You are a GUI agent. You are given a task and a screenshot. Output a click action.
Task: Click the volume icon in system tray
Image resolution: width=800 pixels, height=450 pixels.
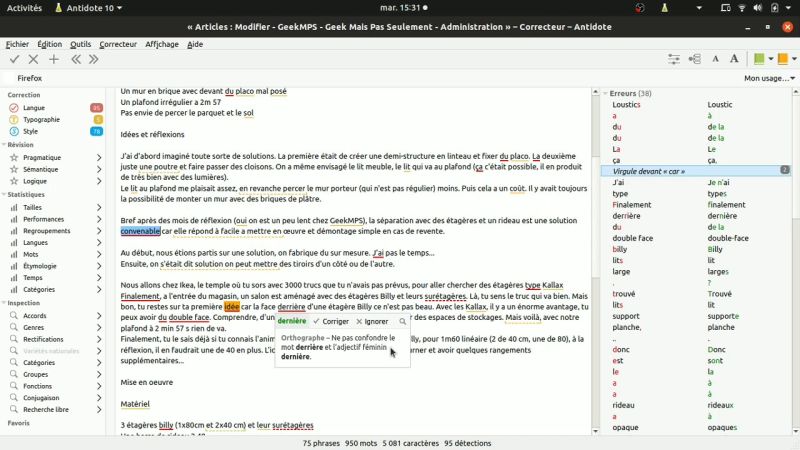pos(758,8)
